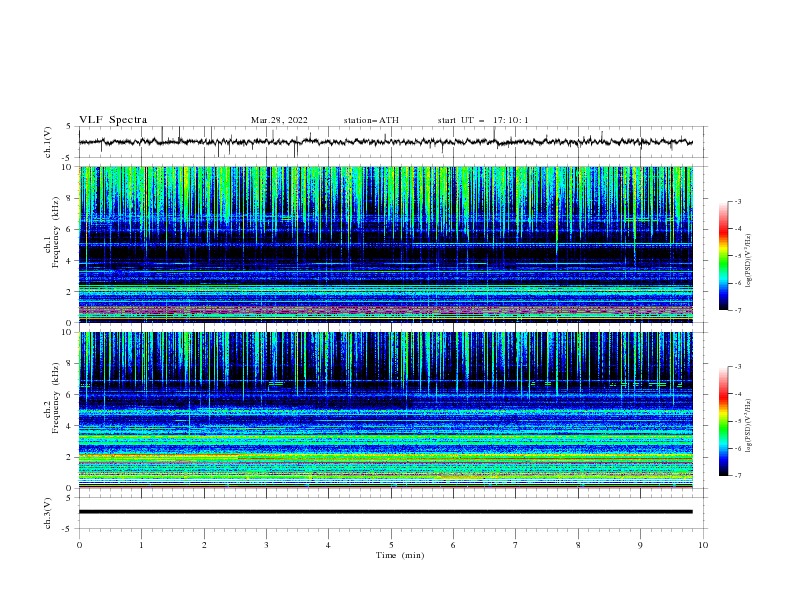Click time axis tick label '5'
792x612 pixels.
coord(391,545)
